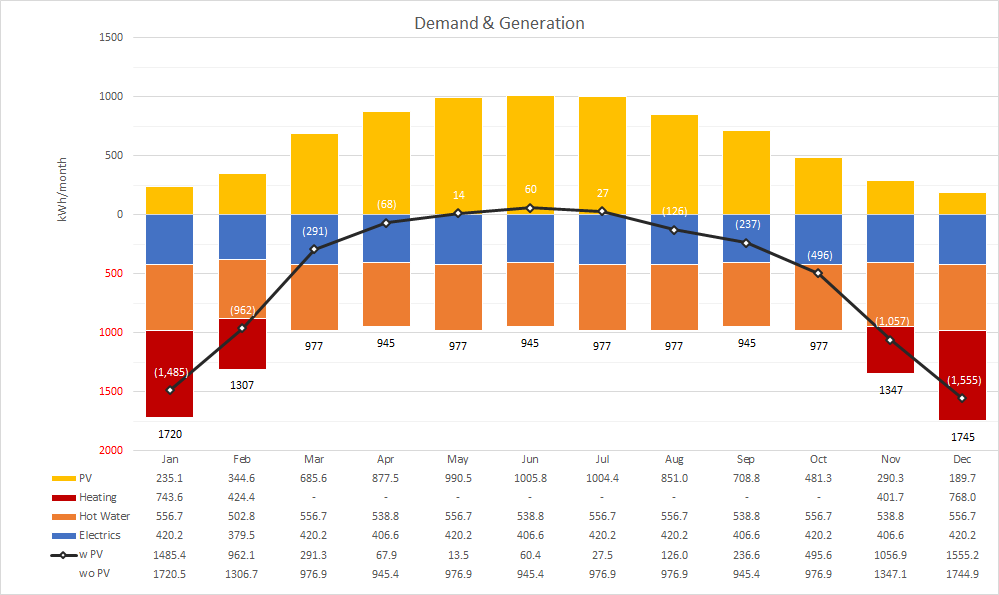Click the Electrics legend blue swatch
The width and height of the screenshot is (999, 595).
(x=64, y=536)
